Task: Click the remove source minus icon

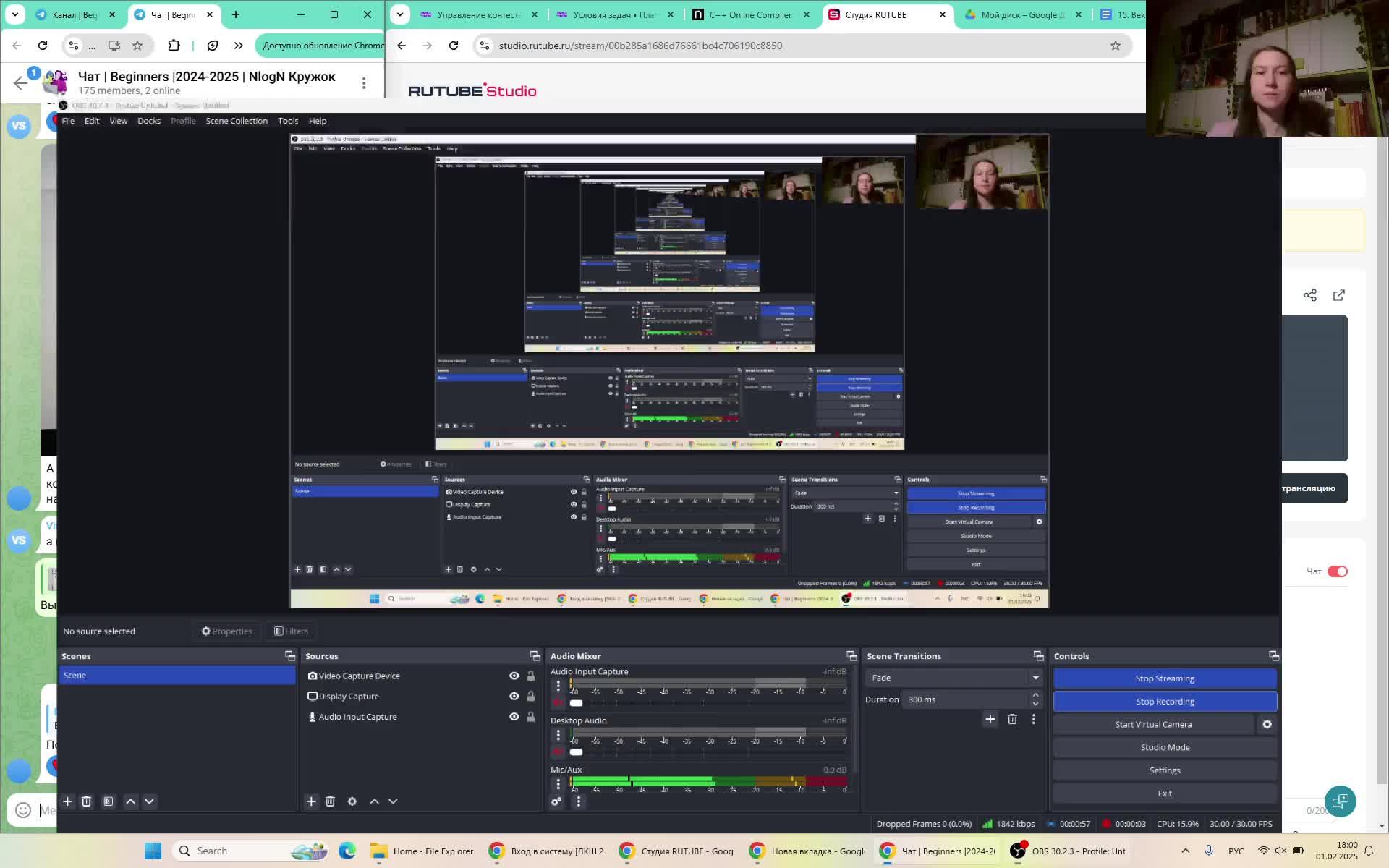Action: click(330, 801)
